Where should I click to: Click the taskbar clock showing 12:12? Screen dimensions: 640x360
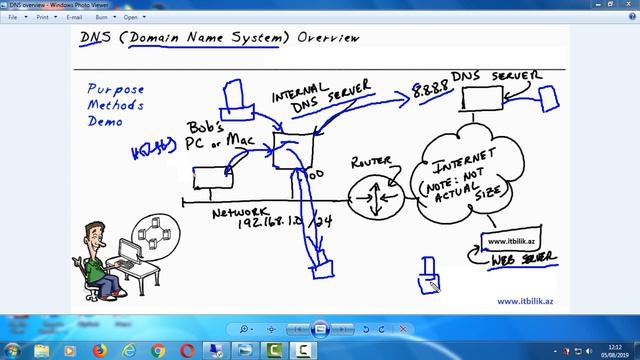614,351
